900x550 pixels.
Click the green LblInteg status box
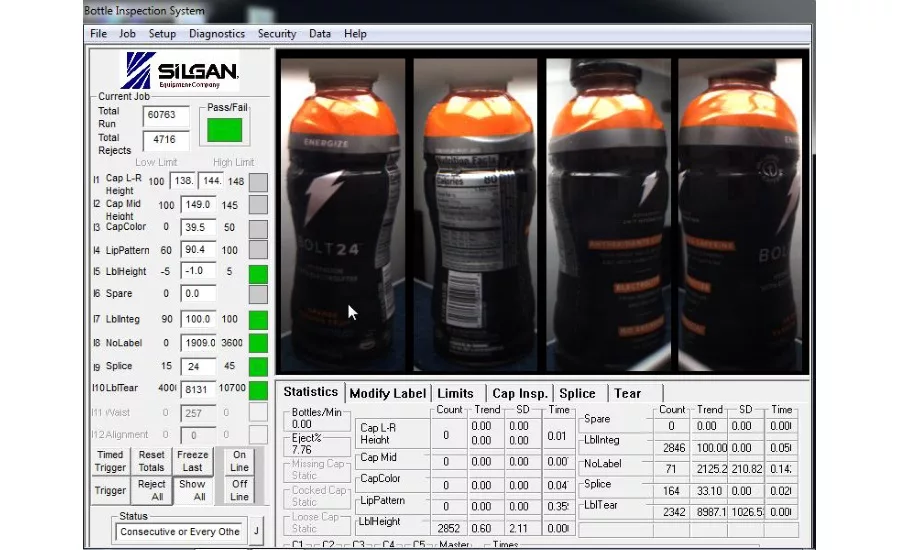258,320
